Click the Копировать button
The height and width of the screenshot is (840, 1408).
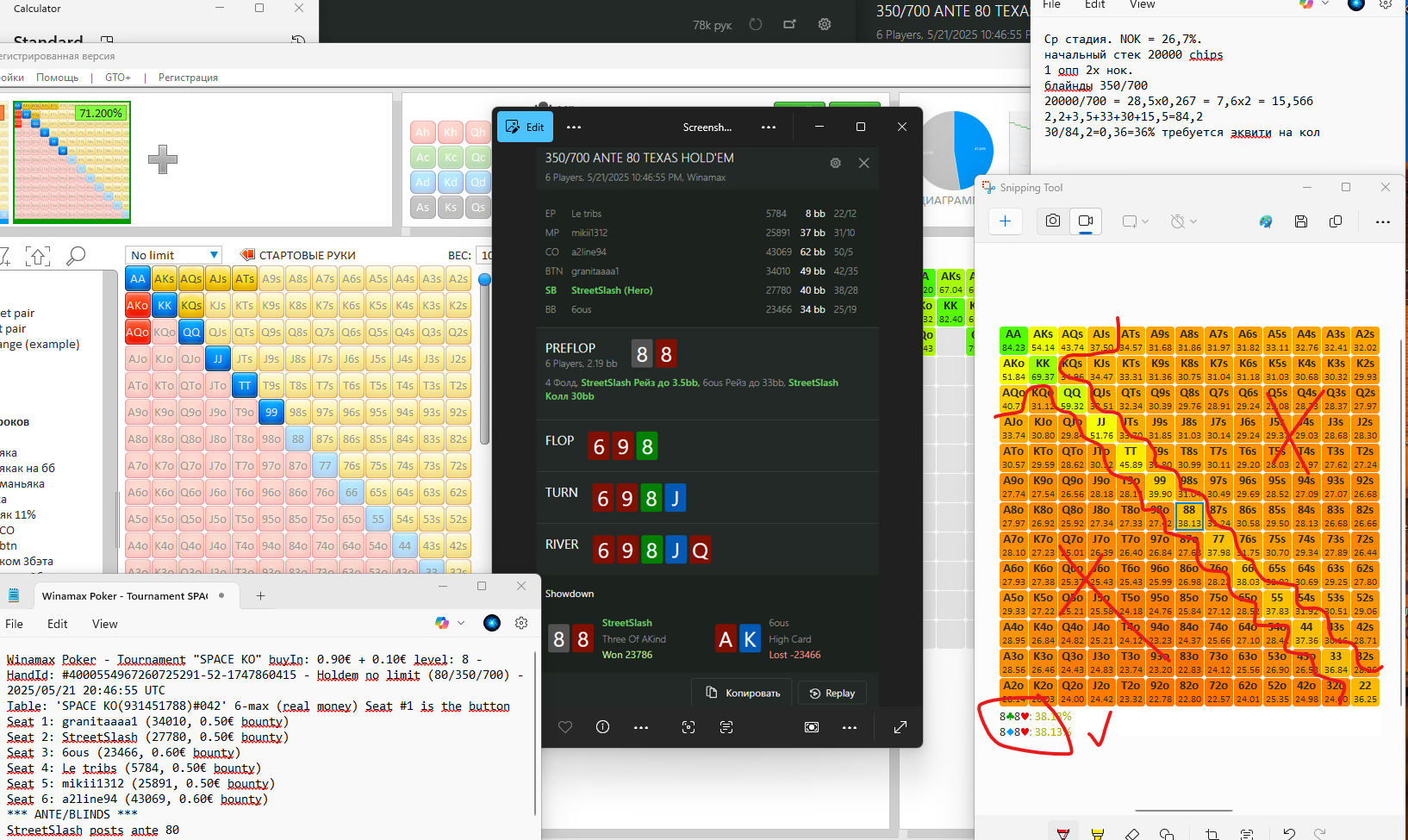744,693
